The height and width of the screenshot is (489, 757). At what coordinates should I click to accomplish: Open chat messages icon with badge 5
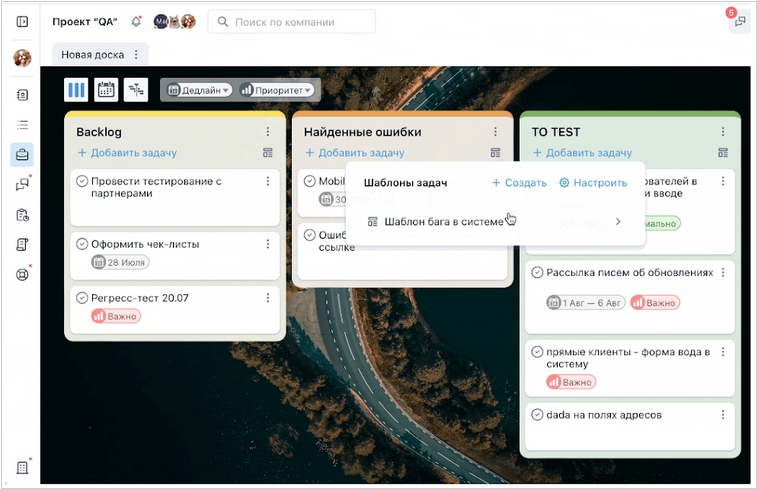click(740, 22)
